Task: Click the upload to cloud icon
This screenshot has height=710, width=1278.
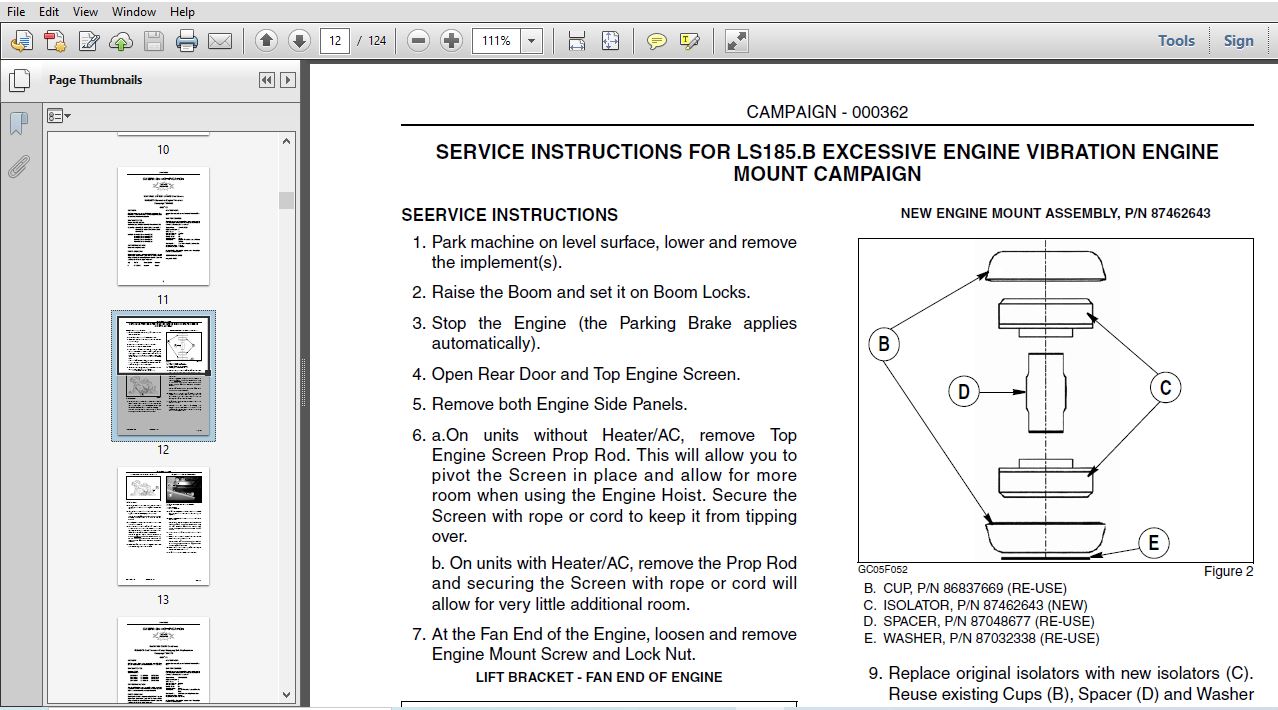Action: [121, 41]
